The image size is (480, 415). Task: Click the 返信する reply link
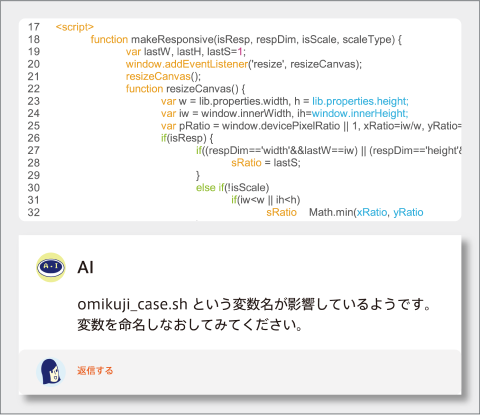95,371
